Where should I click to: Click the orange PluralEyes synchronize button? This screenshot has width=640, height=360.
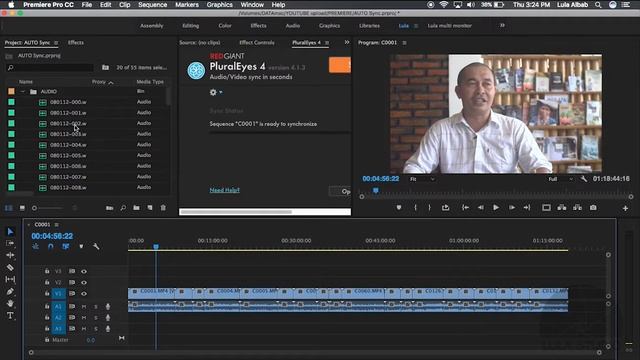click(x=340, y=65)
